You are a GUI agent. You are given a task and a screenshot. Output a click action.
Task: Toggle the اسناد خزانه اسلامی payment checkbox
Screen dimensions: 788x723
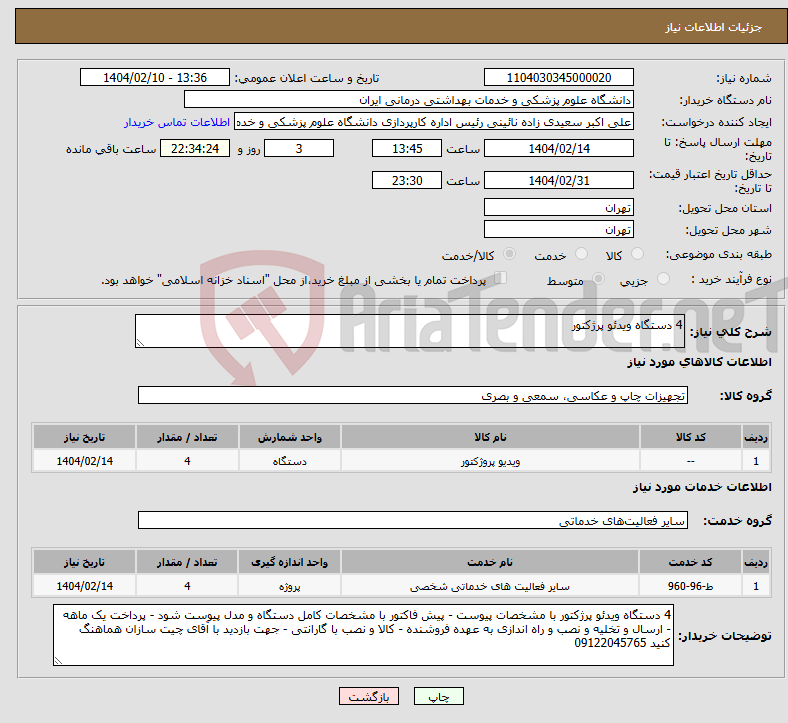(x=500, y=278)
